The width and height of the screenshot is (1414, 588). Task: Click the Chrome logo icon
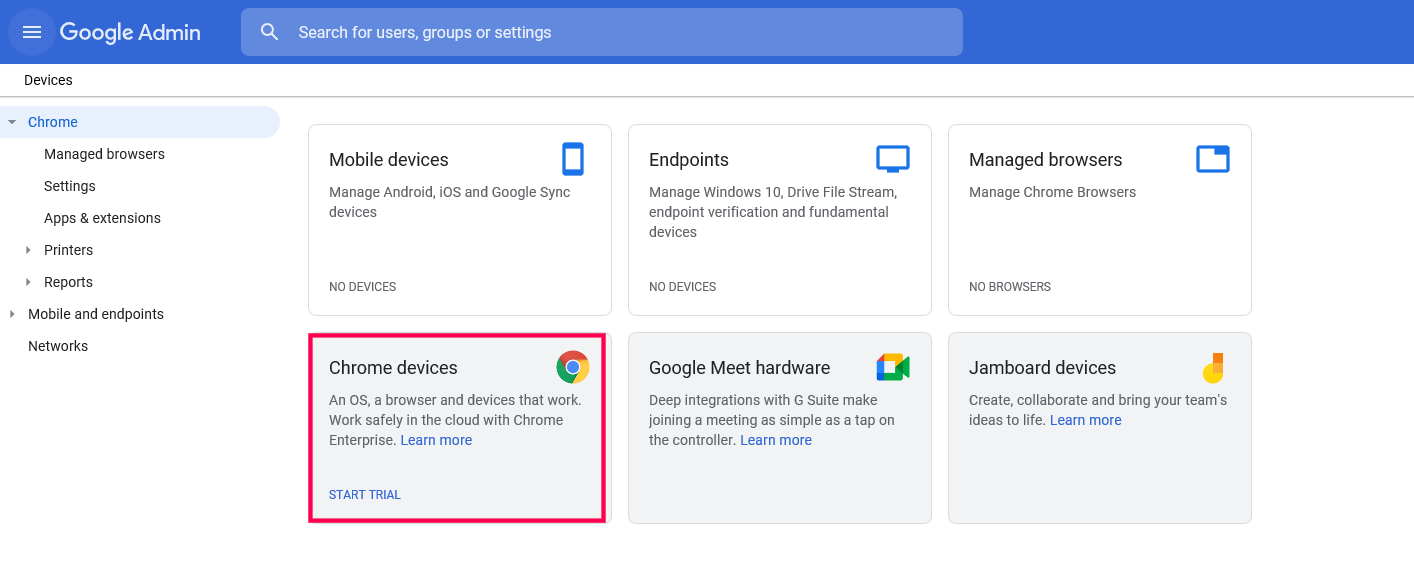[573, 367]
